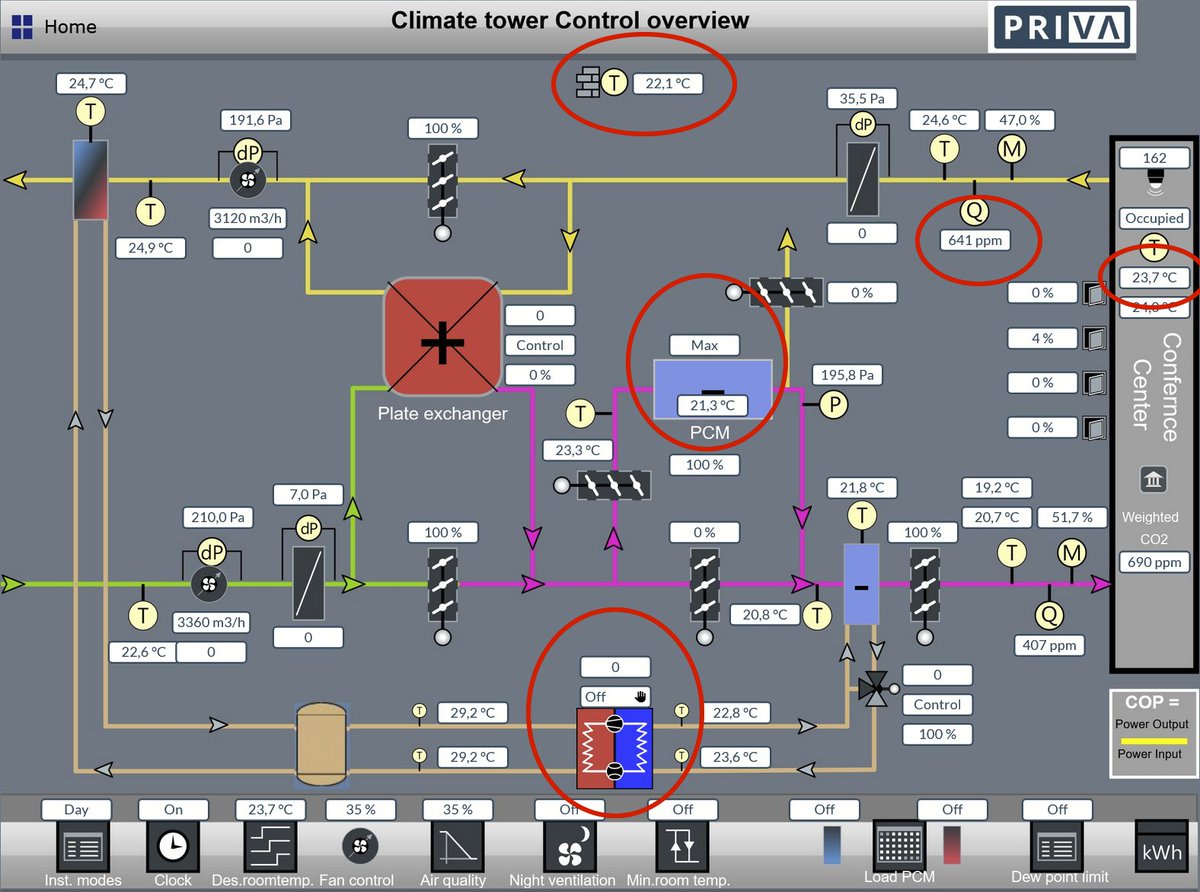The image size is (1200, 892).
Task: Open the Min.room temp. icon
Action: point(681,847)
